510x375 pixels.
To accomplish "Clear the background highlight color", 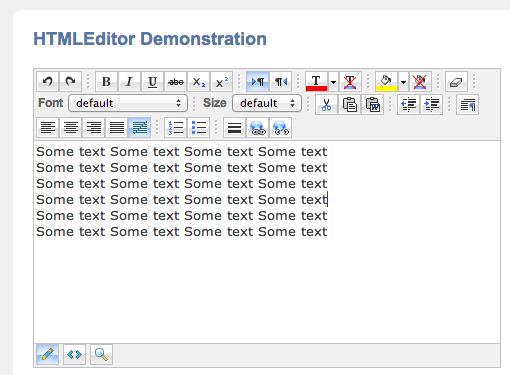I will (x=420, y=81).
